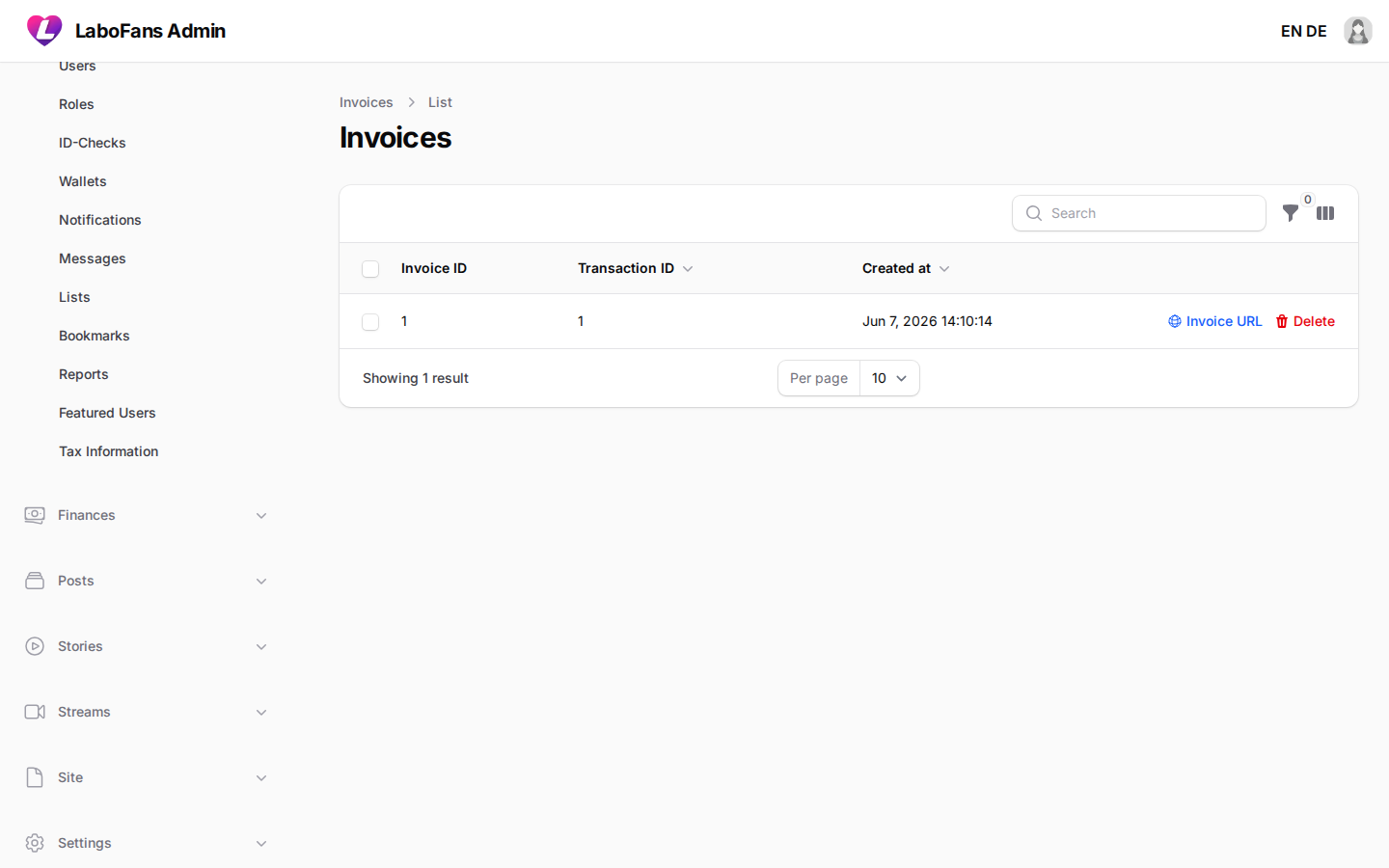Focus the Search input field
1389x868 pixels.
coord(1139,213)
